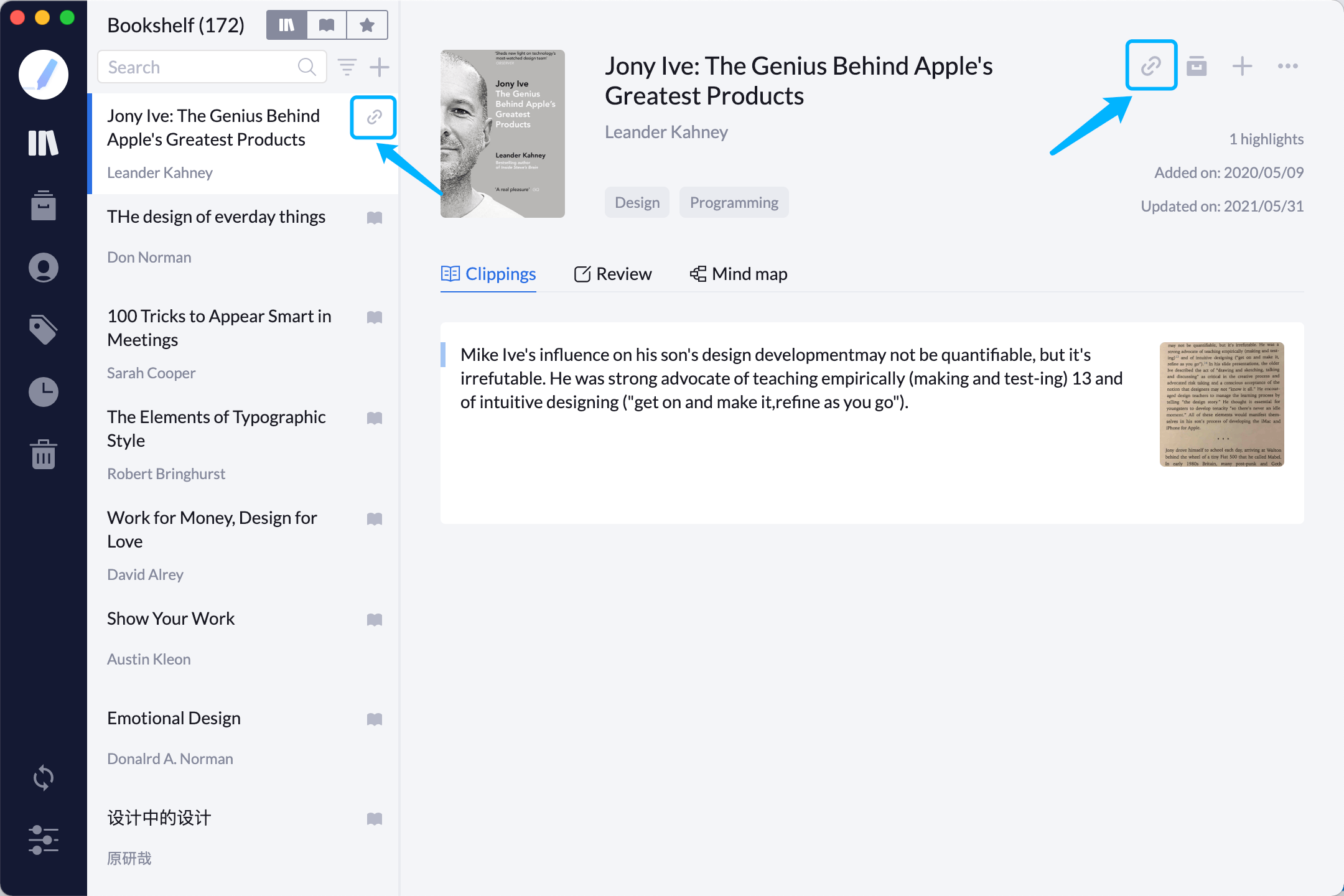The height and width of the screenshot is (896, 1344).
Task: Click the Programming tag
Action: [734, 202]
